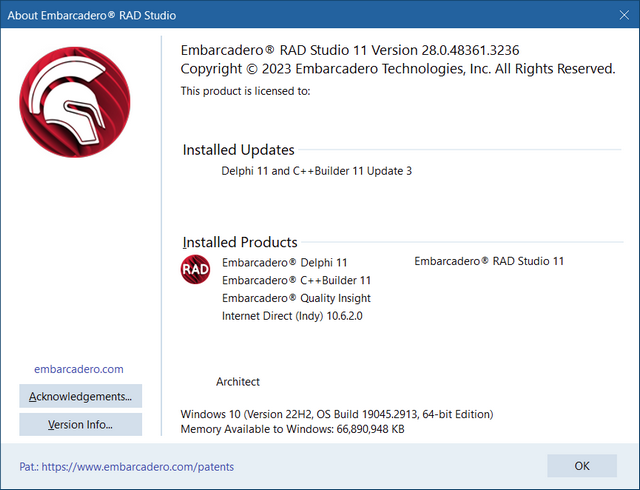The height and width of the screenshot is (490, 640).
Task: Select the Embarcadero C++Builder 11 entry
Action: 296,280
